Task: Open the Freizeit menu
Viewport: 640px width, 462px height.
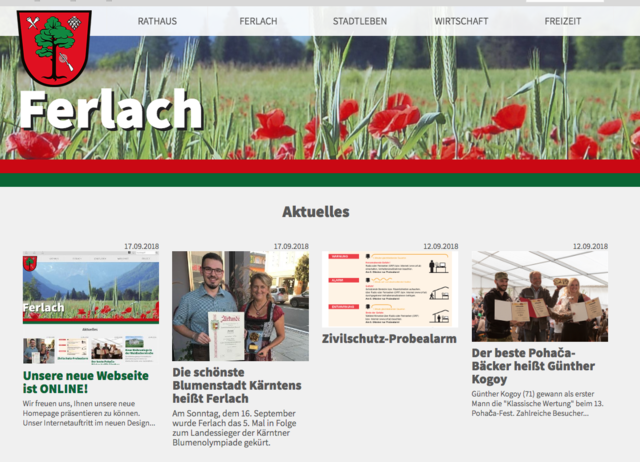Action: coord(562,21)
